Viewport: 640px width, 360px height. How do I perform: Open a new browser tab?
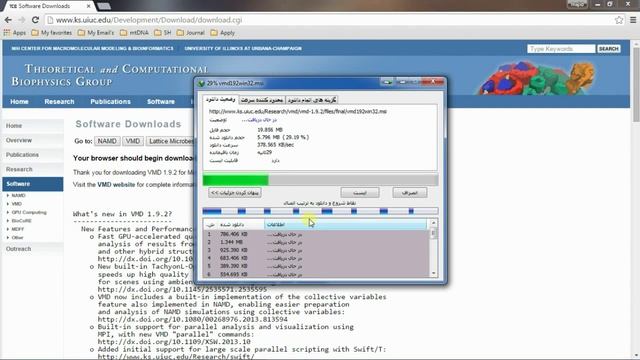point(104,6)
